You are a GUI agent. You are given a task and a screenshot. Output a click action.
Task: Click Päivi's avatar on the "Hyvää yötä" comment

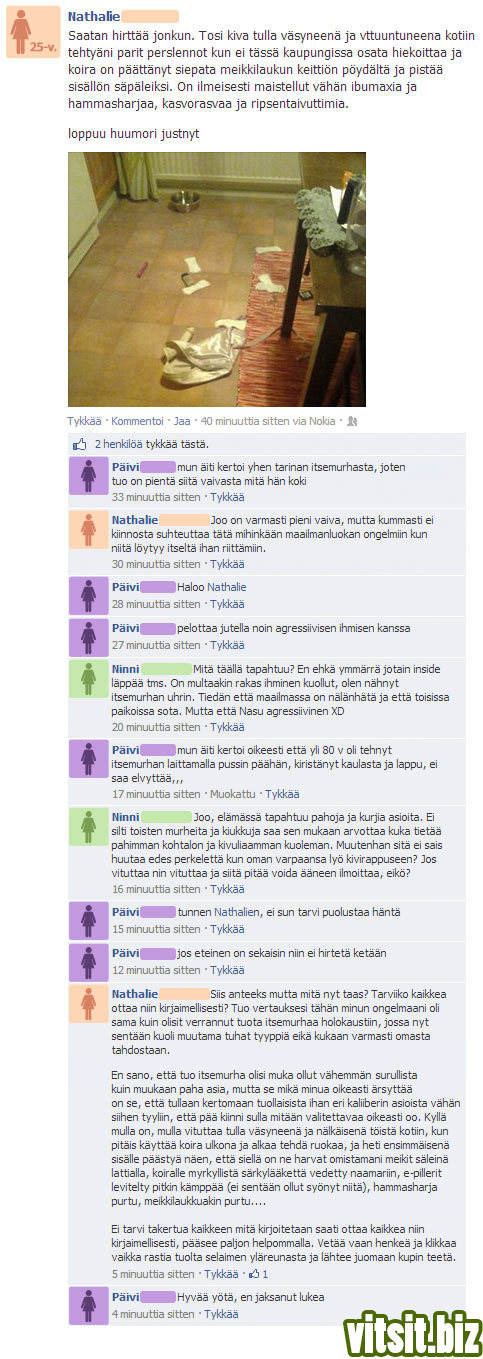(88, 1306)
